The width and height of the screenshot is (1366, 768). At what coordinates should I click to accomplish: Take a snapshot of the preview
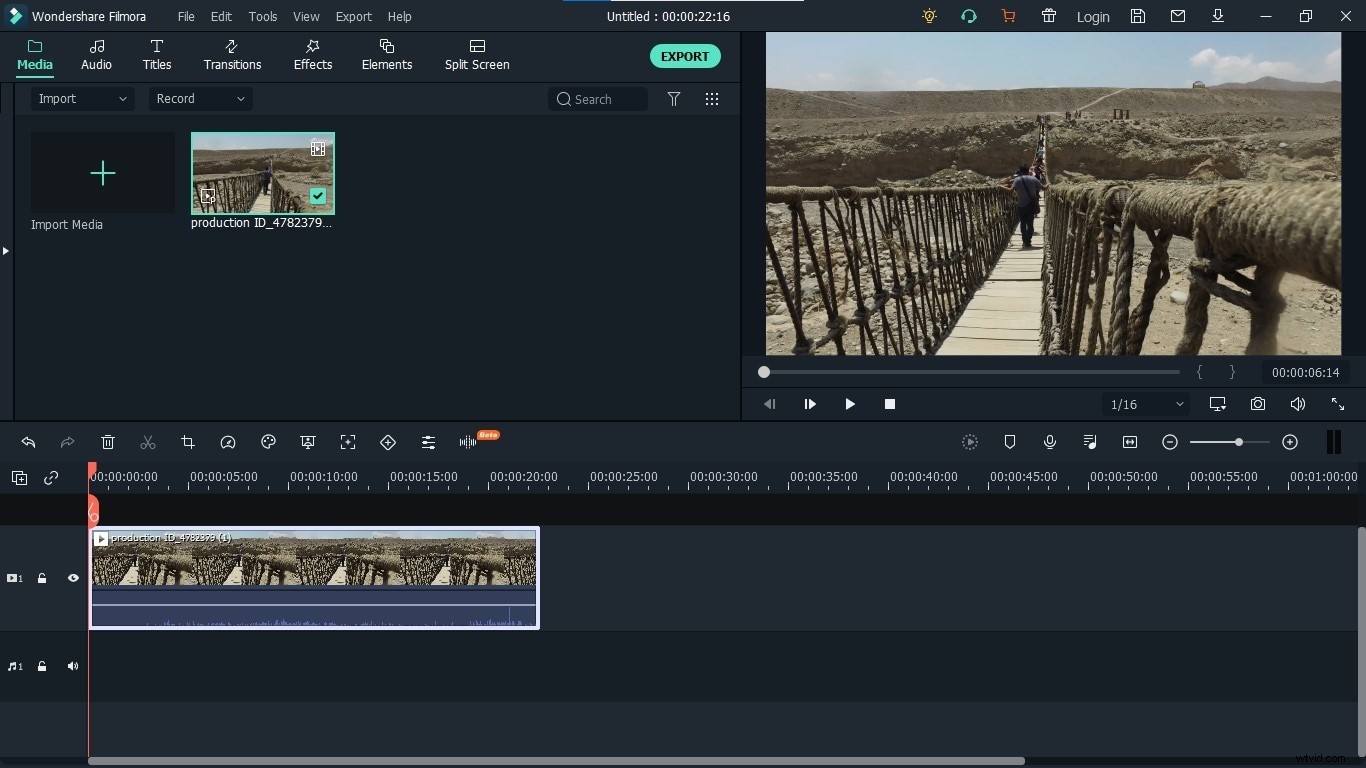pyautogui.click(x=1258, y=404)
